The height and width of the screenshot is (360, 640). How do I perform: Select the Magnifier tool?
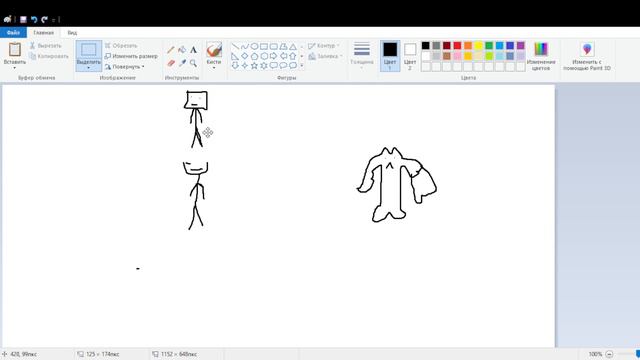pos(193,63)
